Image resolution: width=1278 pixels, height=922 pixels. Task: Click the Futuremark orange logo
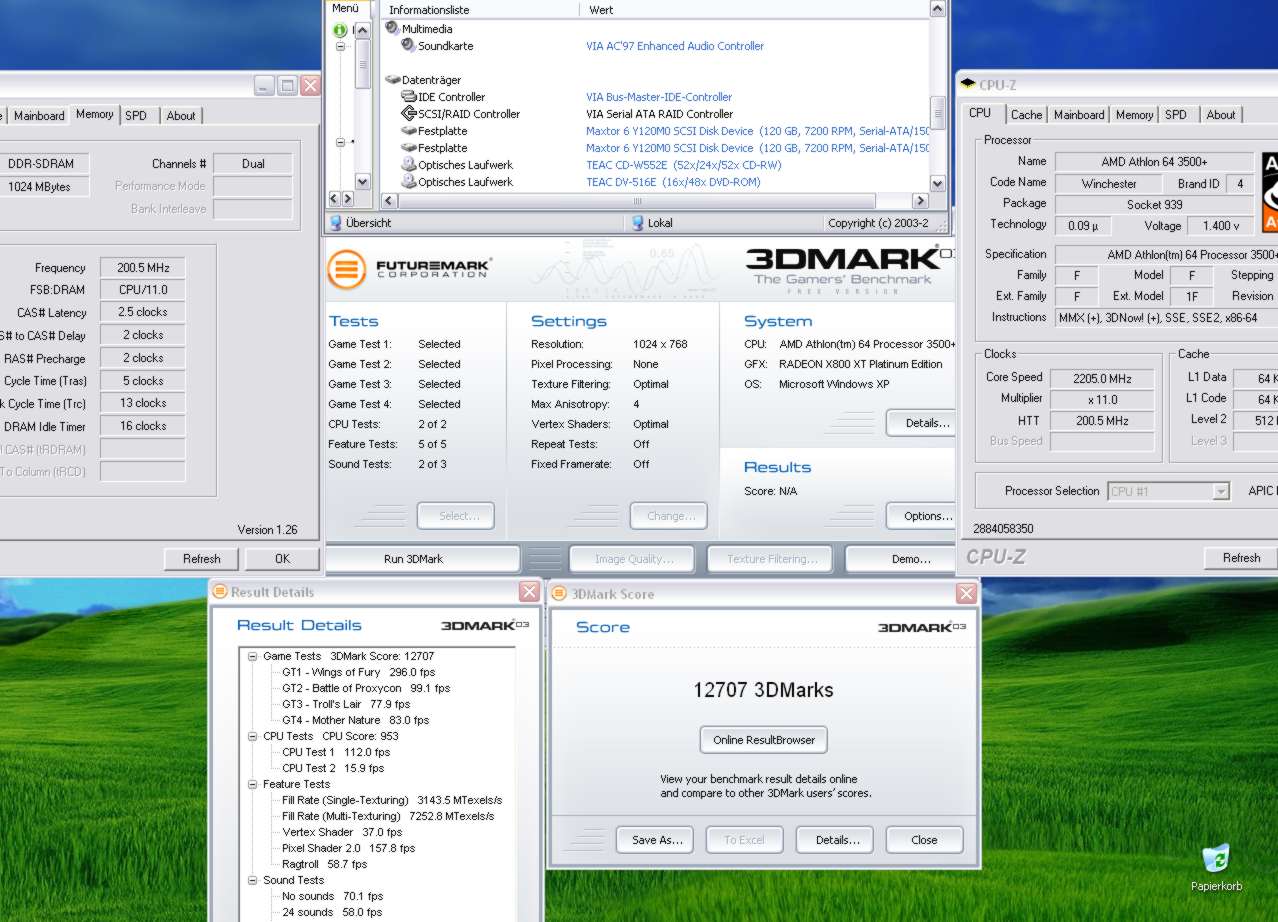pos(346,269)
